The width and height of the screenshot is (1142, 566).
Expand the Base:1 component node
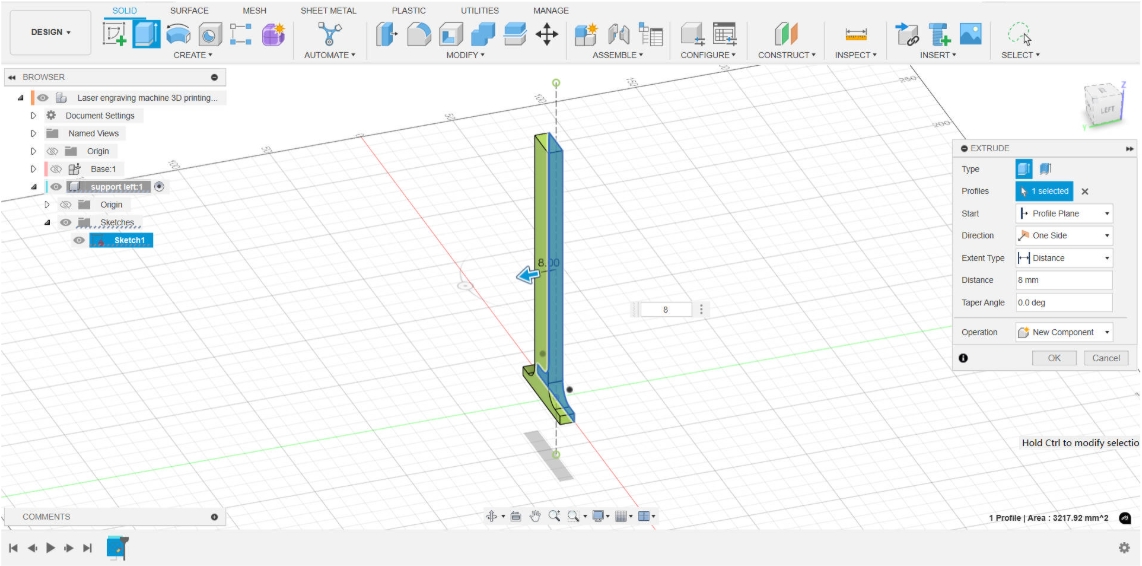[x=34, y=169]
